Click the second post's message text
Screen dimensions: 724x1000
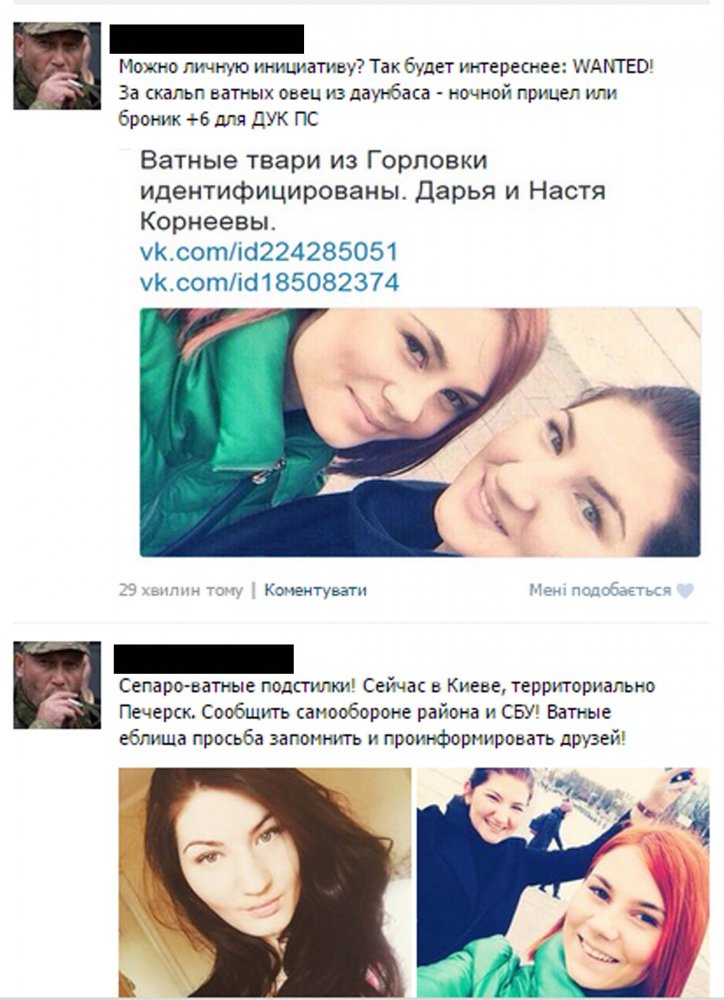coord(387,712)
